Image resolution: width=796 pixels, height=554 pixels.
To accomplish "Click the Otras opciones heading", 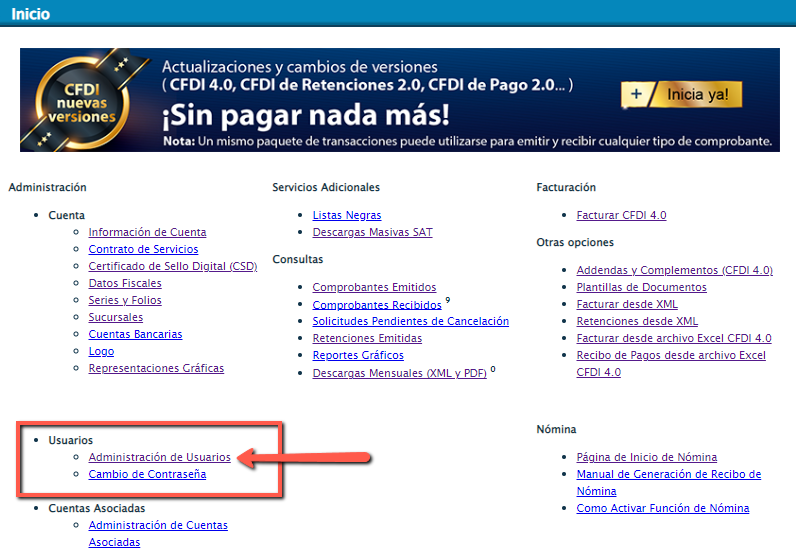I will pos(575,242).
